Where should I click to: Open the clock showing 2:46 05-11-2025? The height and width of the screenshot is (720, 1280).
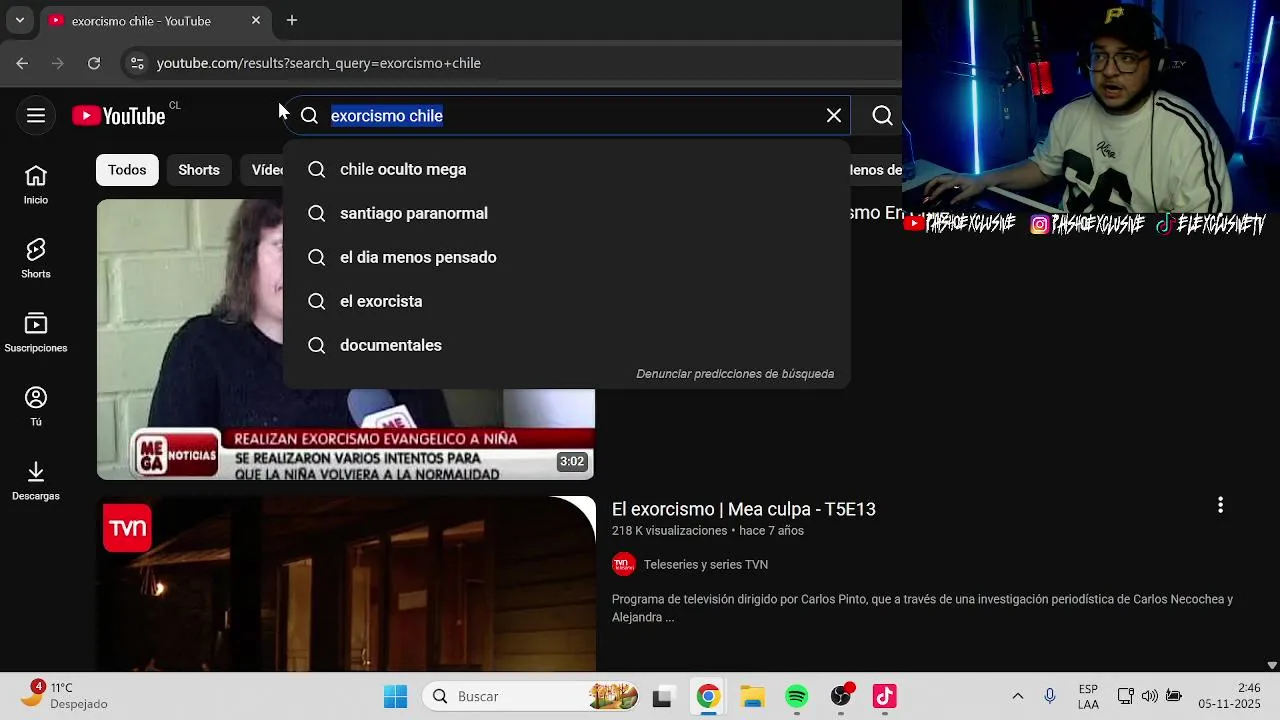point(1229,696)
